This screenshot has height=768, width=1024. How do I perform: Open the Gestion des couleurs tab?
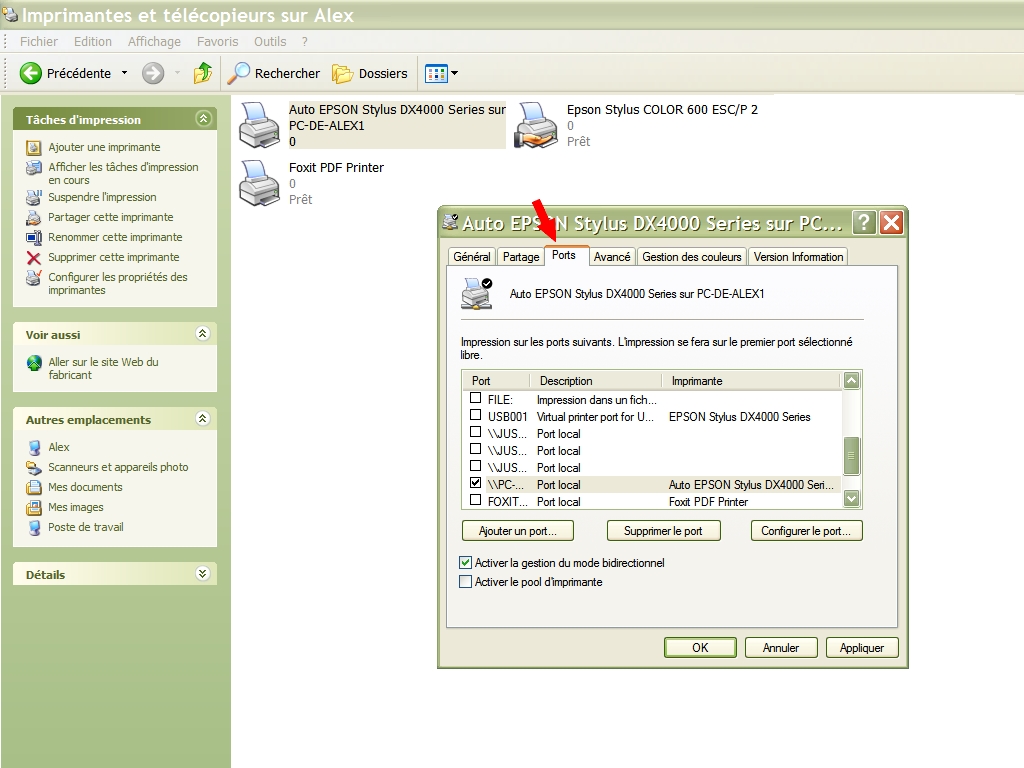point(692,257)
